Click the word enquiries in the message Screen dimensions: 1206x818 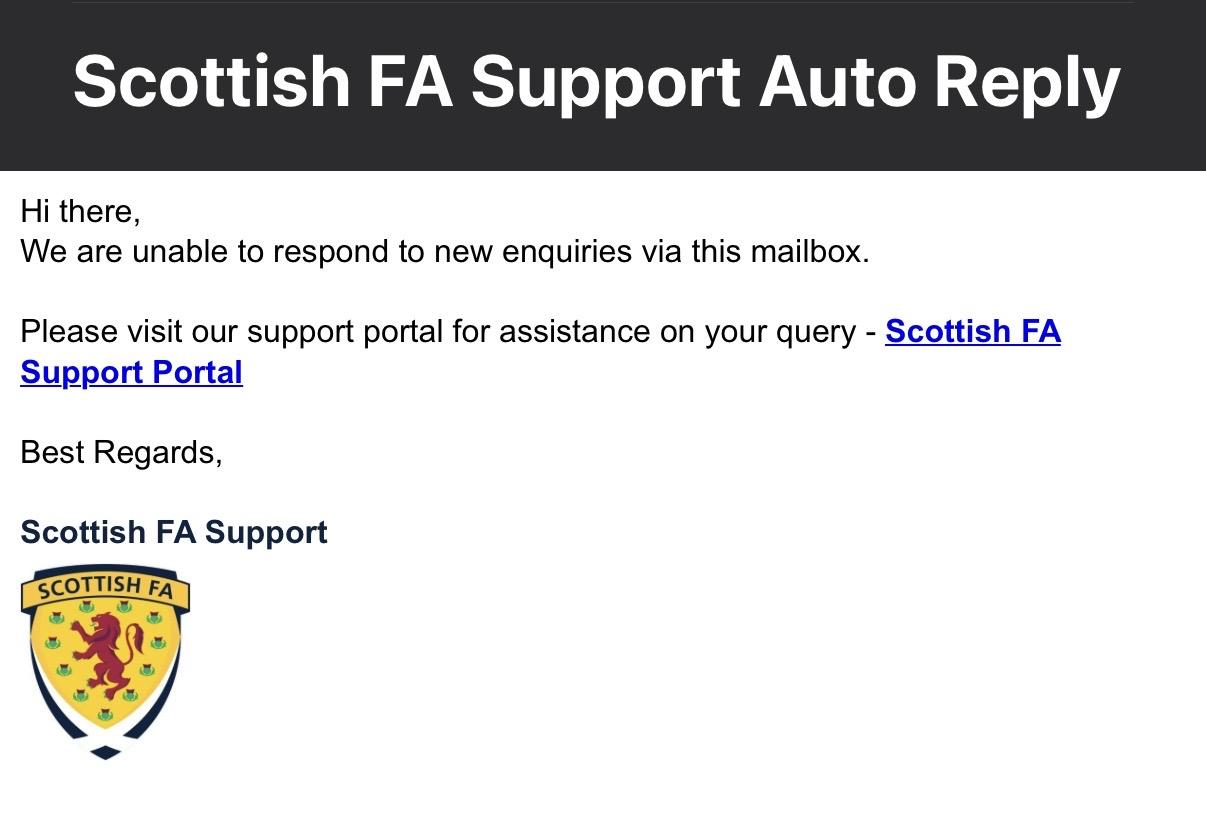pyautogui.click(x=566, y=251)
